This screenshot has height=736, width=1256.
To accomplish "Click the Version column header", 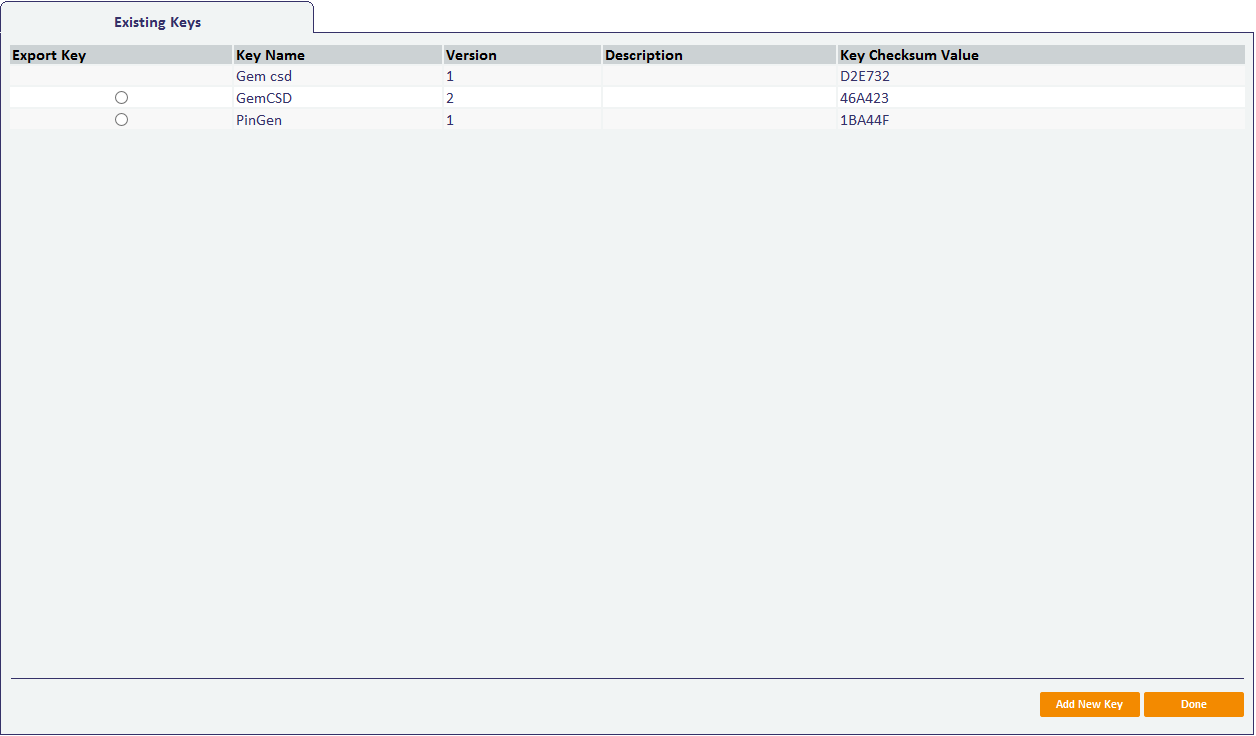I will coord(471,55).
